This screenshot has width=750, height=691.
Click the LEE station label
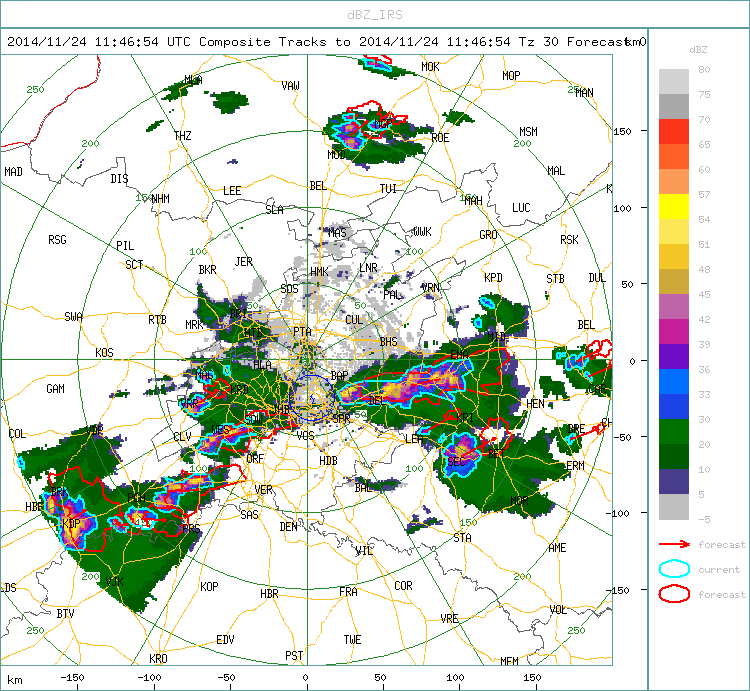tap(232, 191)
